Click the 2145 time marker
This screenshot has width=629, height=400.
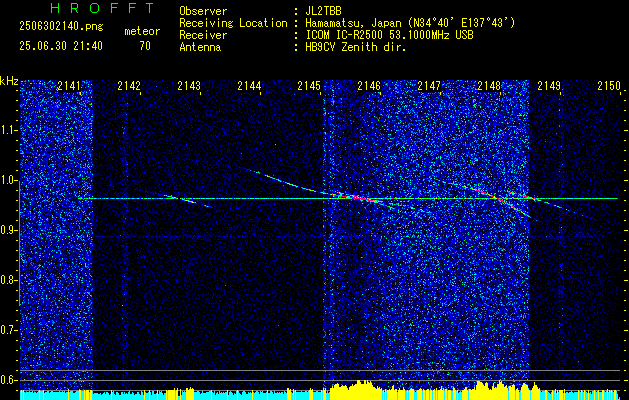point(309,85)
